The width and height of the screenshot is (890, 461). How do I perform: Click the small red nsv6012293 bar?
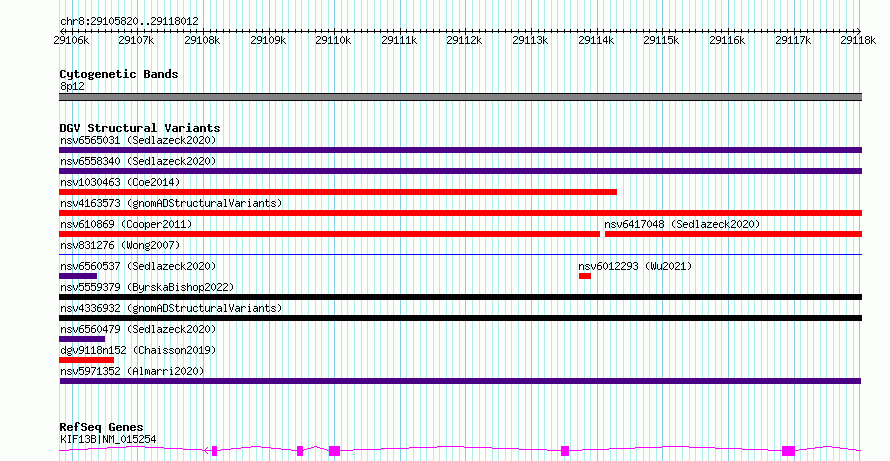click(585, 276)
